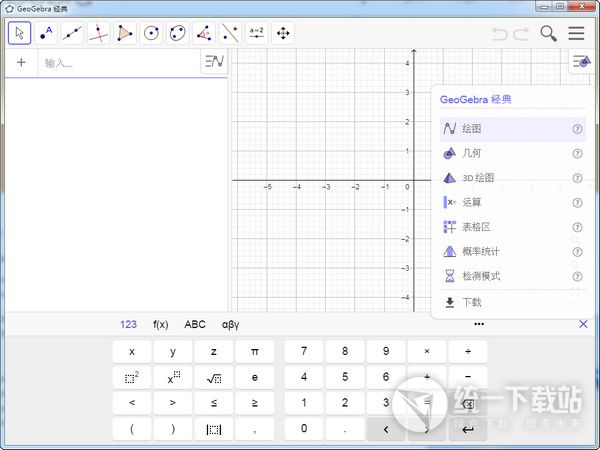Tap the number 7 key
Screen dimensions: 600x450
pyautogui.click(x=304, y=352)
